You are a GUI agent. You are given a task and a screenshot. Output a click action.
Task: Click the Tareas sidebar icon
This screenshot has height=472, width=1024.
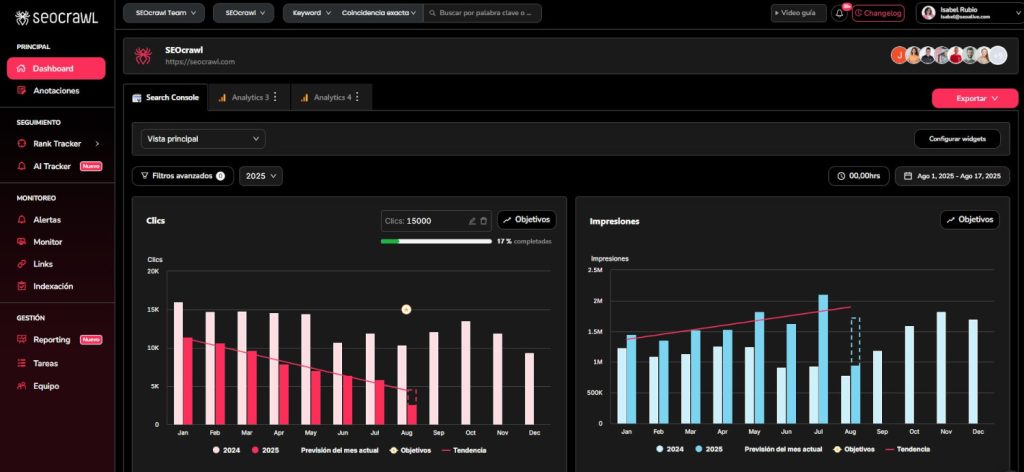[22, 364]
